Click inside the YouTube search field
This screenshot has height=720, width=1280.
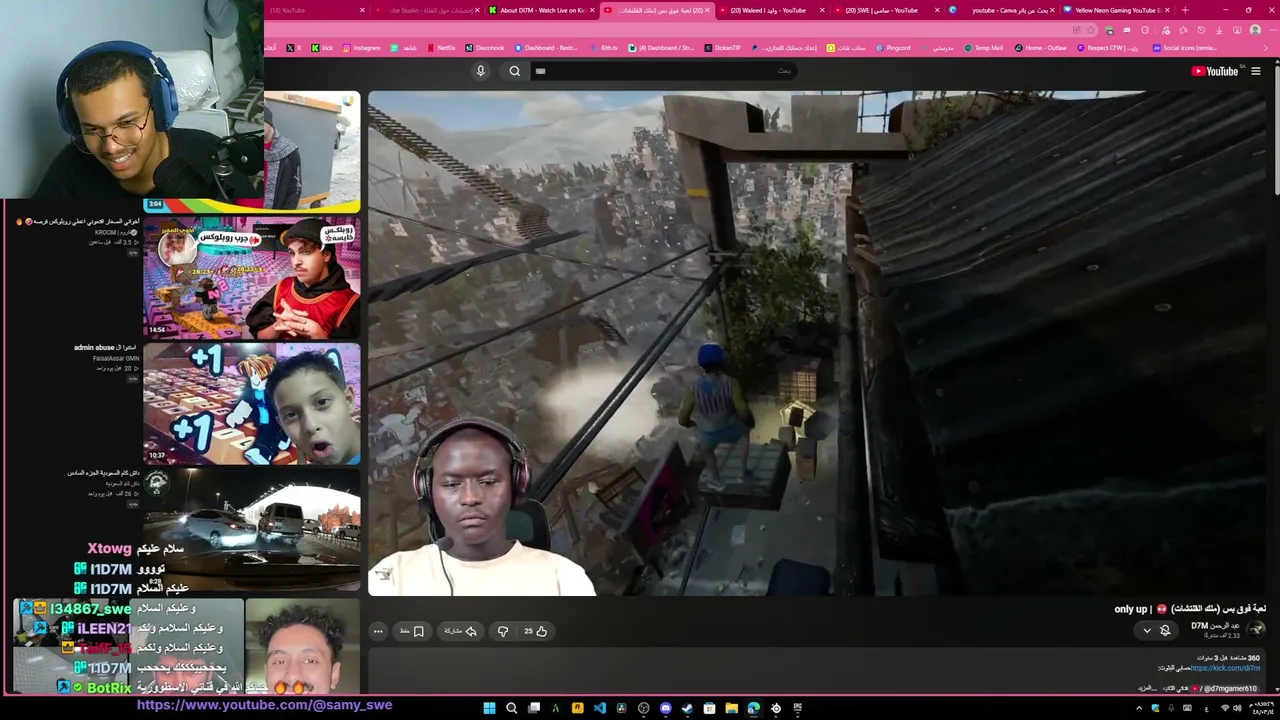tap(662, 71)
